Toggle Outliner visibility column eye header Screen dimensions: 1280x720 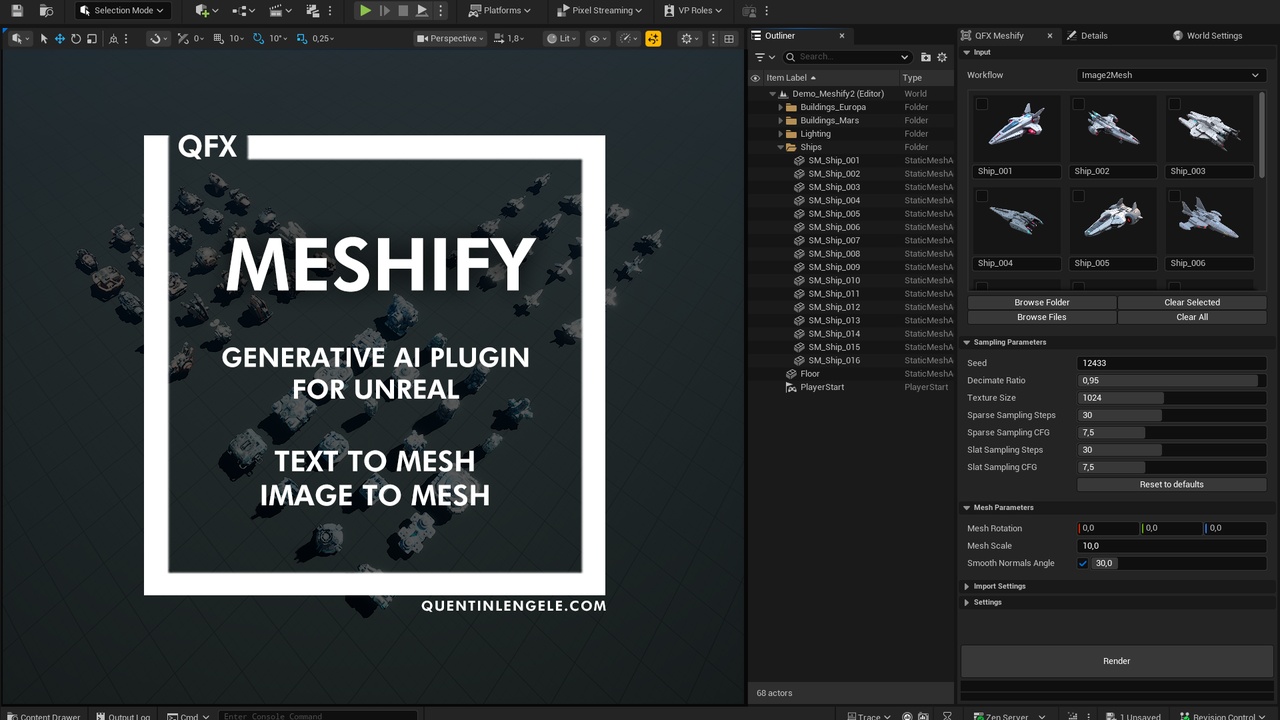(755, 77)
